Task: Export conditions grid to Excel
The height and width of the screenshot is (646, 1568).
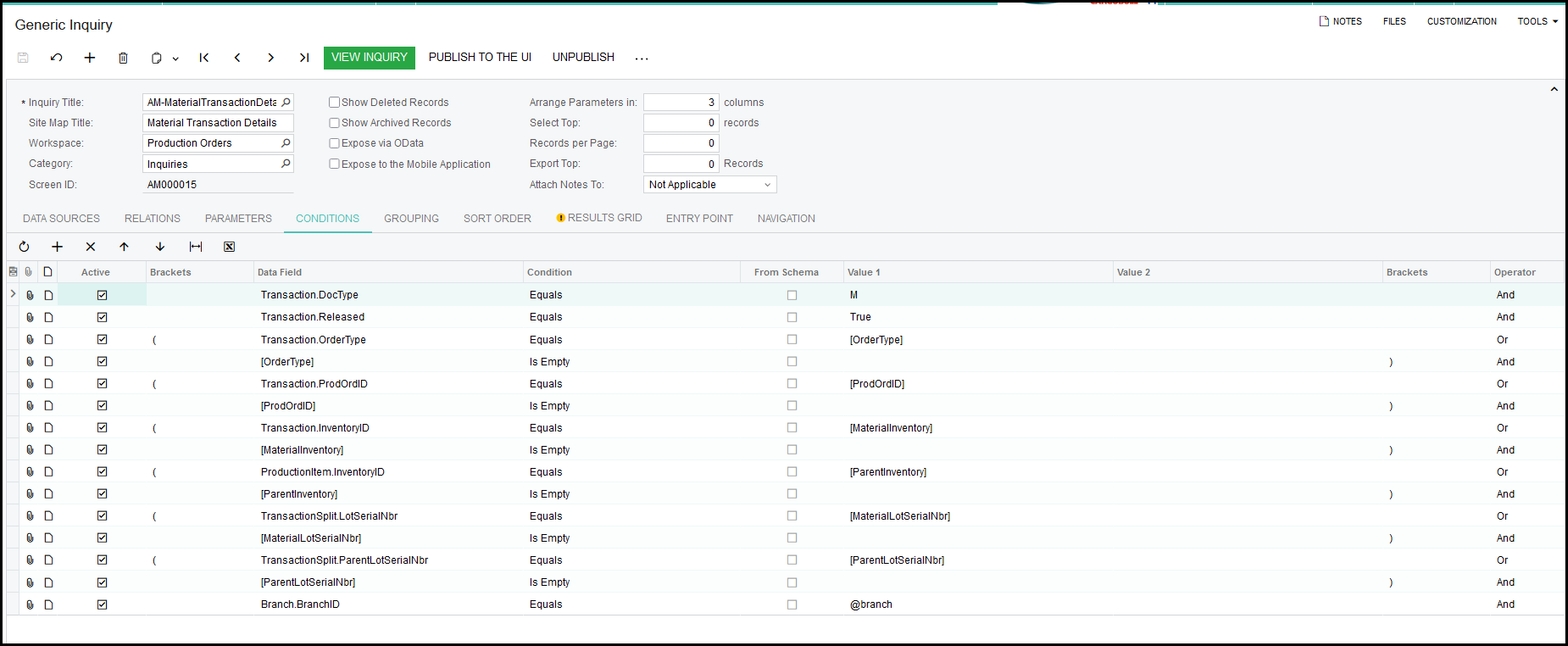Action: [x=229, y=247]
